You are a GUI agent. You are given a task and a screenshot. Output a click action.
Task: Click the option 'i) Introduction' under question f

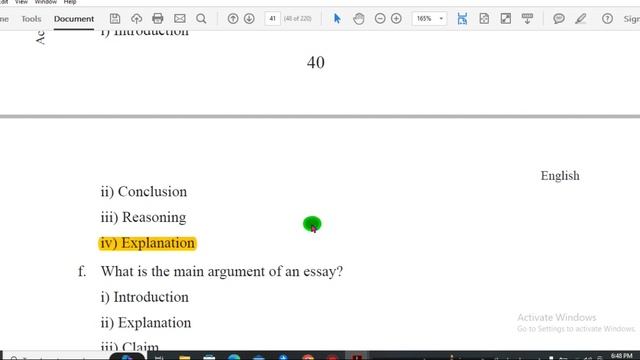click(144, 297)
